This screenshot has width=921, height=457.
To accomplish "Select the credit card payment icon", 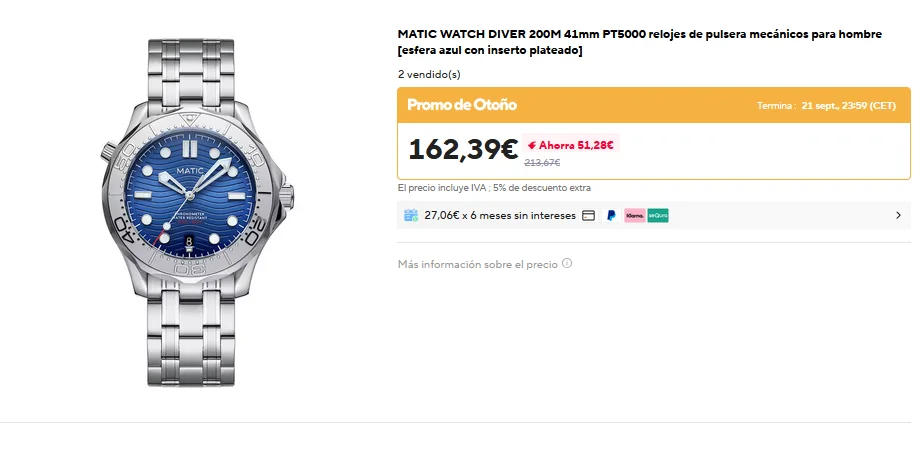I will pos(589,216).
